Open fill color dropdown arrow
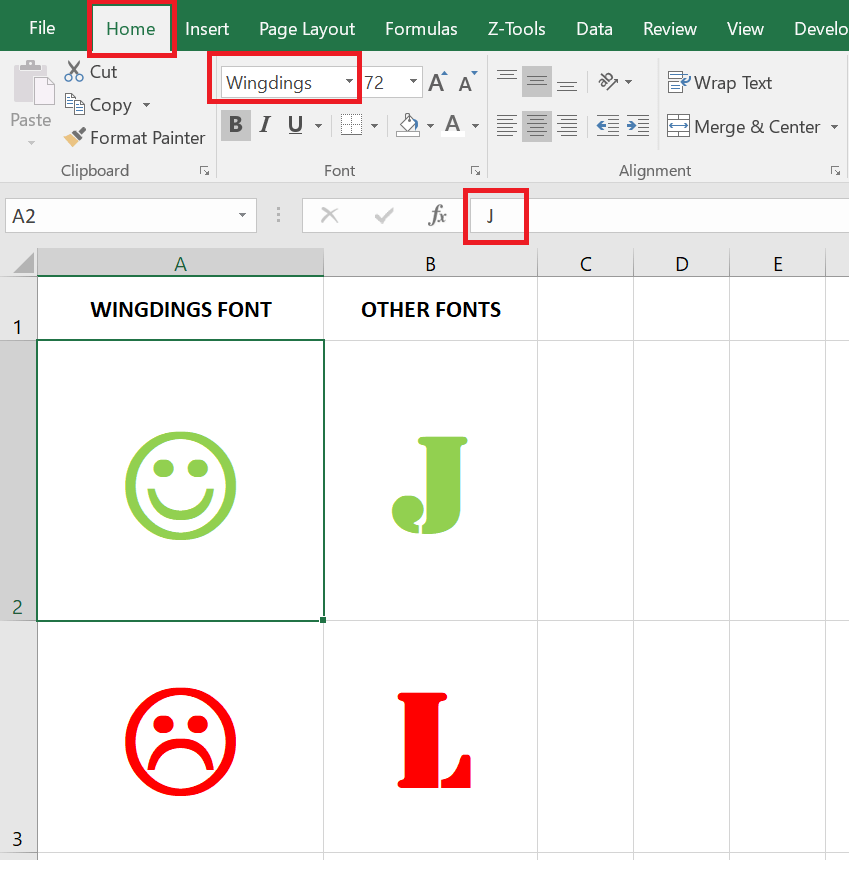858x879 pixels. coord(430,126)
